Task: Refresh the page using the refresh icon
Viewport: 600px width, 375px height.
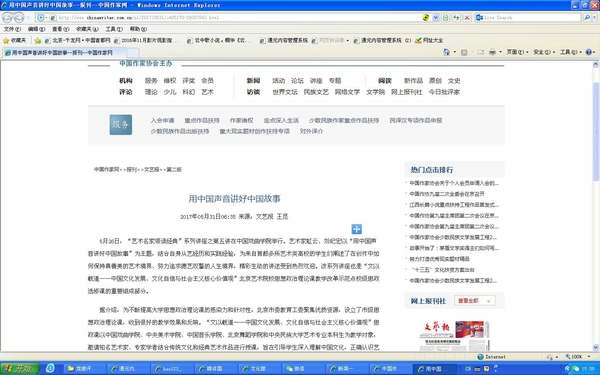Action: (x=456, y=18)
